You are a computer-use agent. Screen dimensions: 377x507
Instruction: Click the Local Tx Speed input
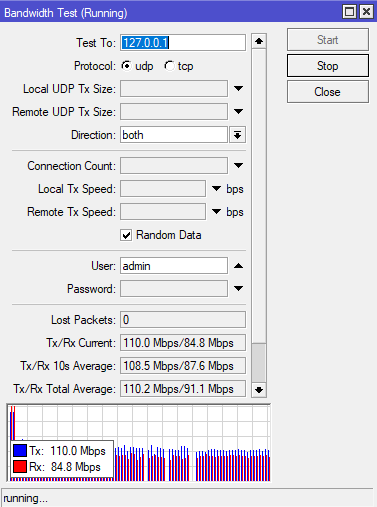click(x=163, y=189)
